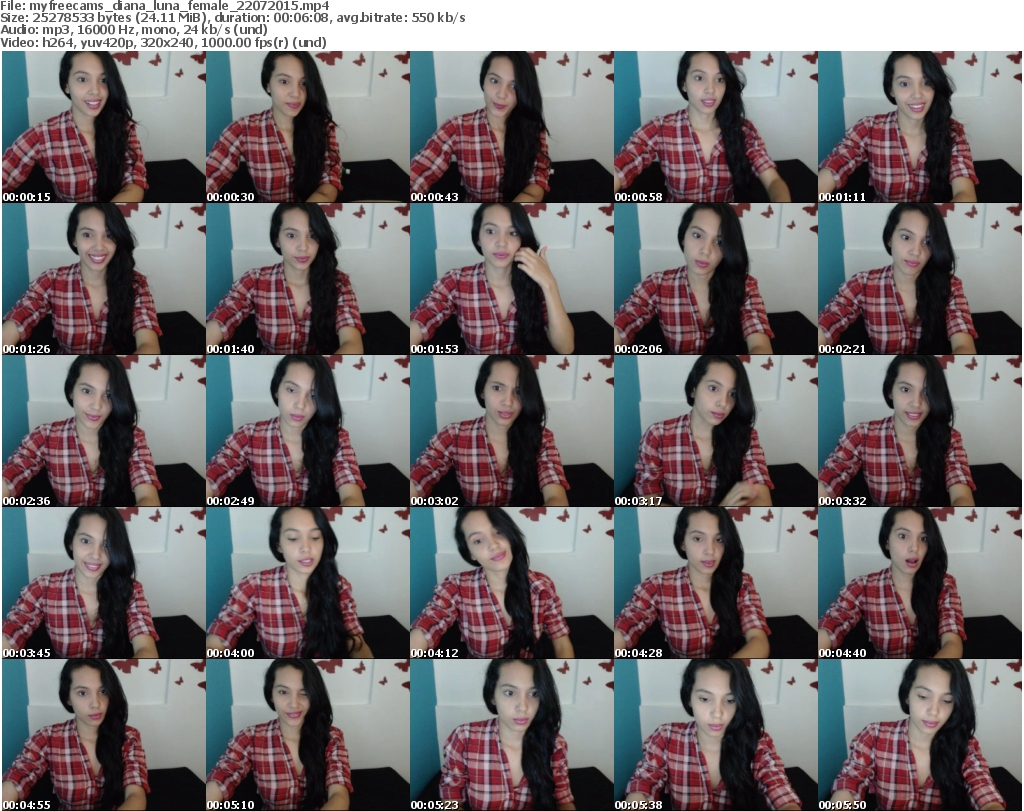The height and width of the screenshot is (811, 1024).
Task: Pick the preview frame at 00:02:36
Action: point(103,431)
